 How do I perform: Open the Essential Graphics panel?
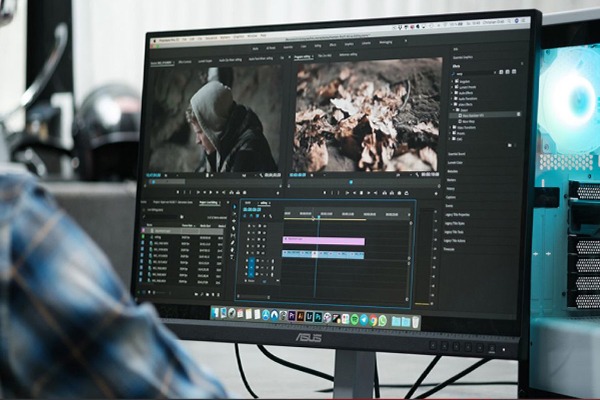pyautogui.click(x=463, y=57)
